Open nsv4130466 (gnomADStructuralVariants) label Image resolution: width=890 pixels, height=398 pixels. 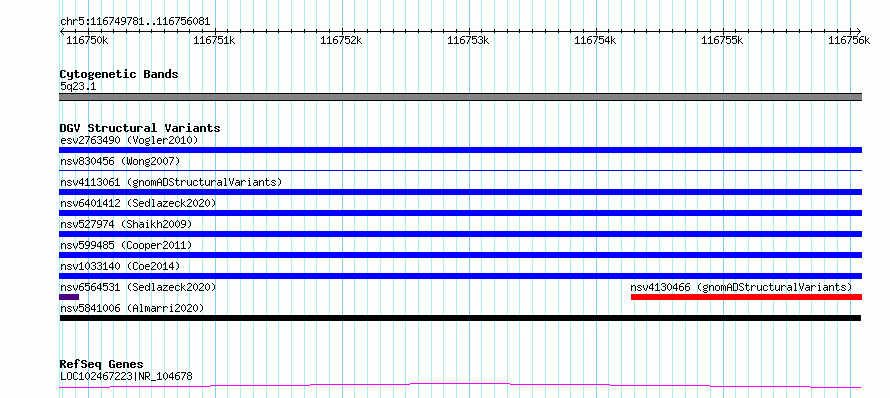click(x=741, y=287)
